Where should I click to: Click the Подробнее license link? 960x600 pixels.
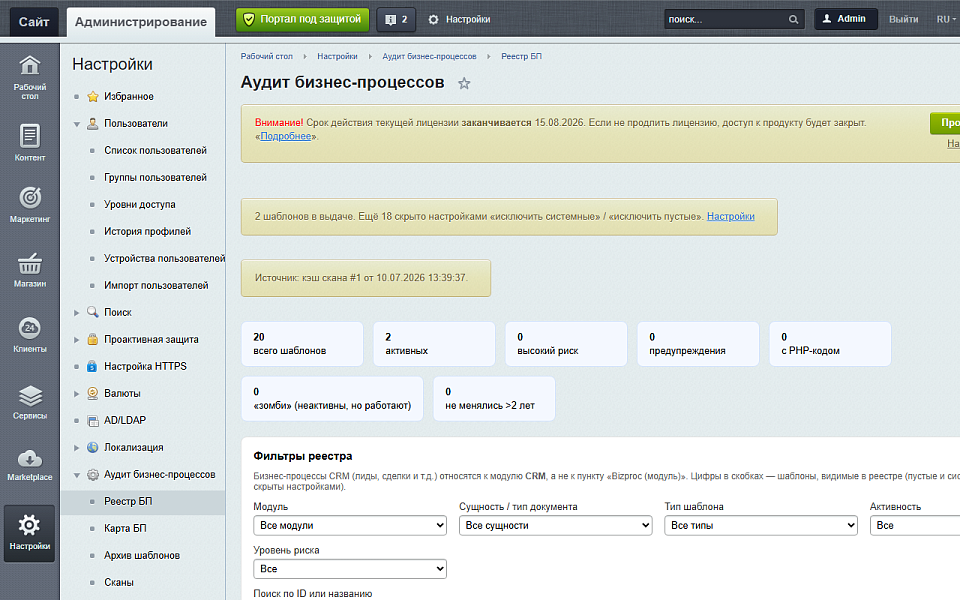pyautogui.click(x=286, y=136)
